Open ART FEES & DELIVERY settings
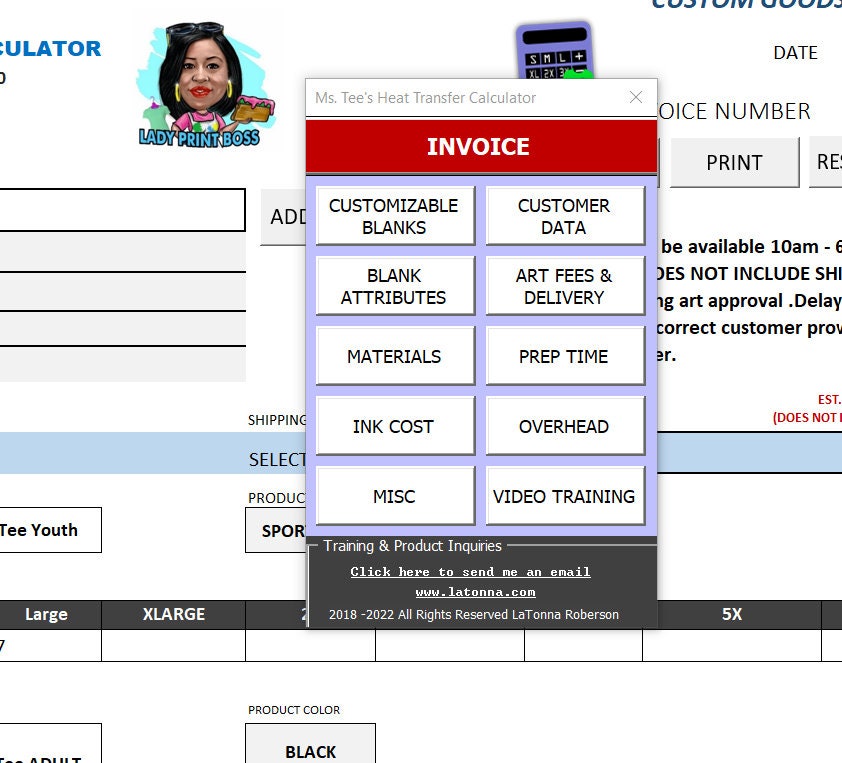The height and width of the screenshot is (763, 842). pos(564,285)
